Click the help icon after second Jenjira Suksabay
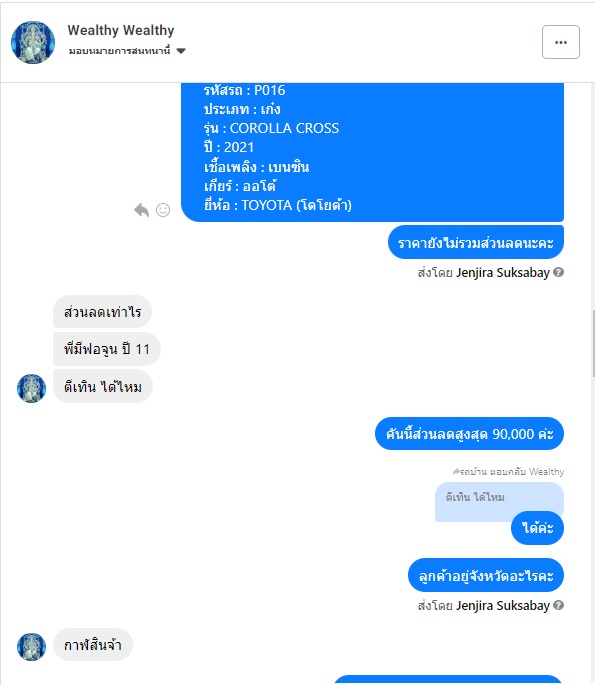Image resolution: width=595 pixels, height=685 pixels. pos(558,605)
